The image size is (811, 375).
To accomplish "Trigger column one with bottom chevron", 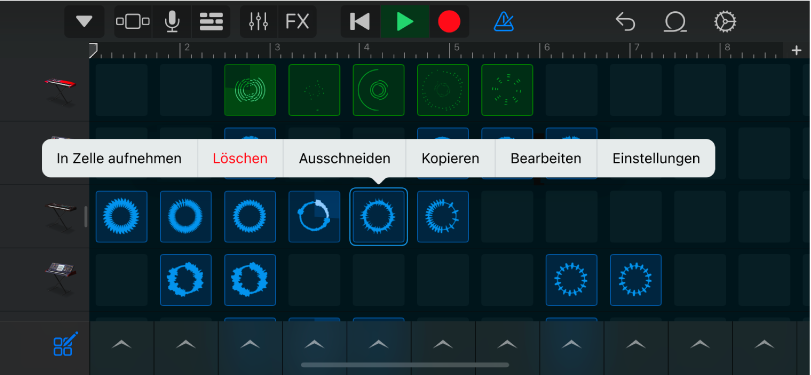I will pyautogui.click(x=122, y=344).
